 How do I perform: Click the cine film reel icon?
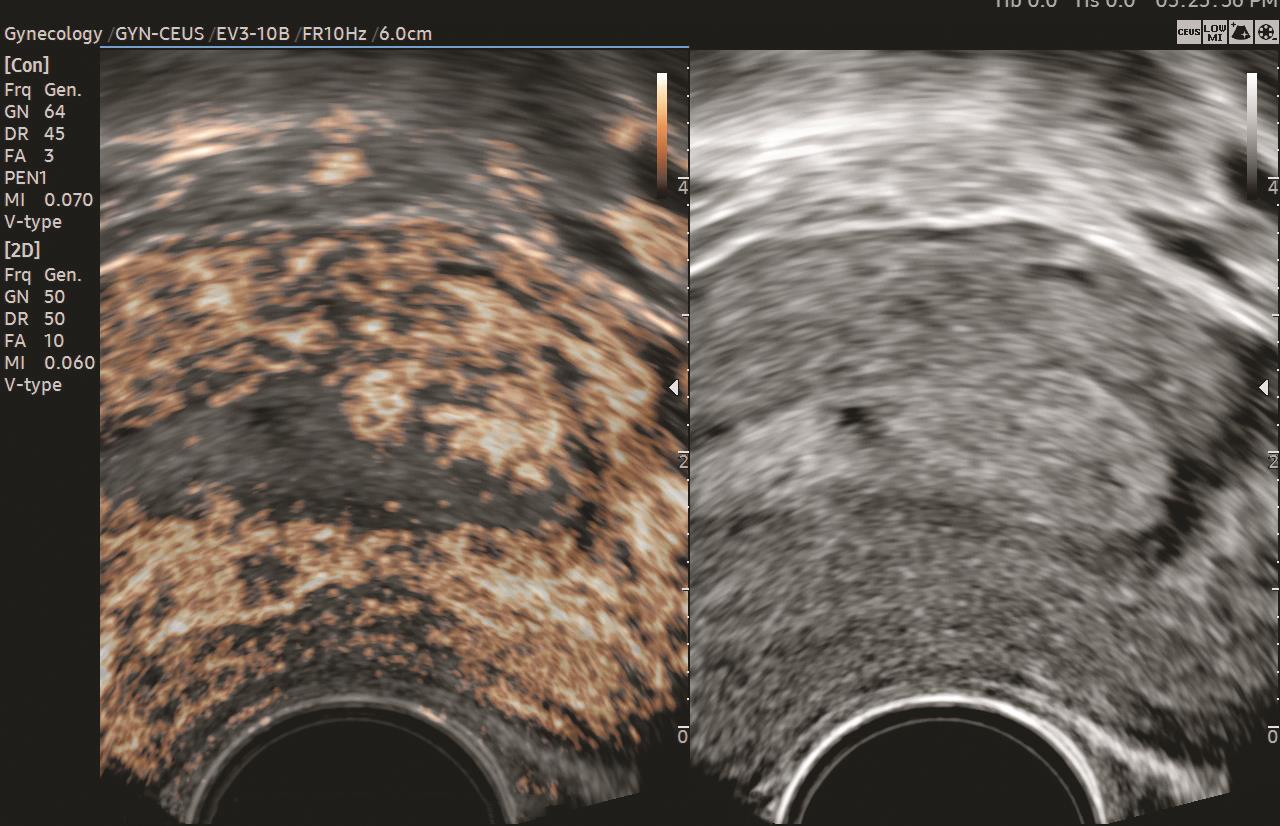tap(1266, 32)
